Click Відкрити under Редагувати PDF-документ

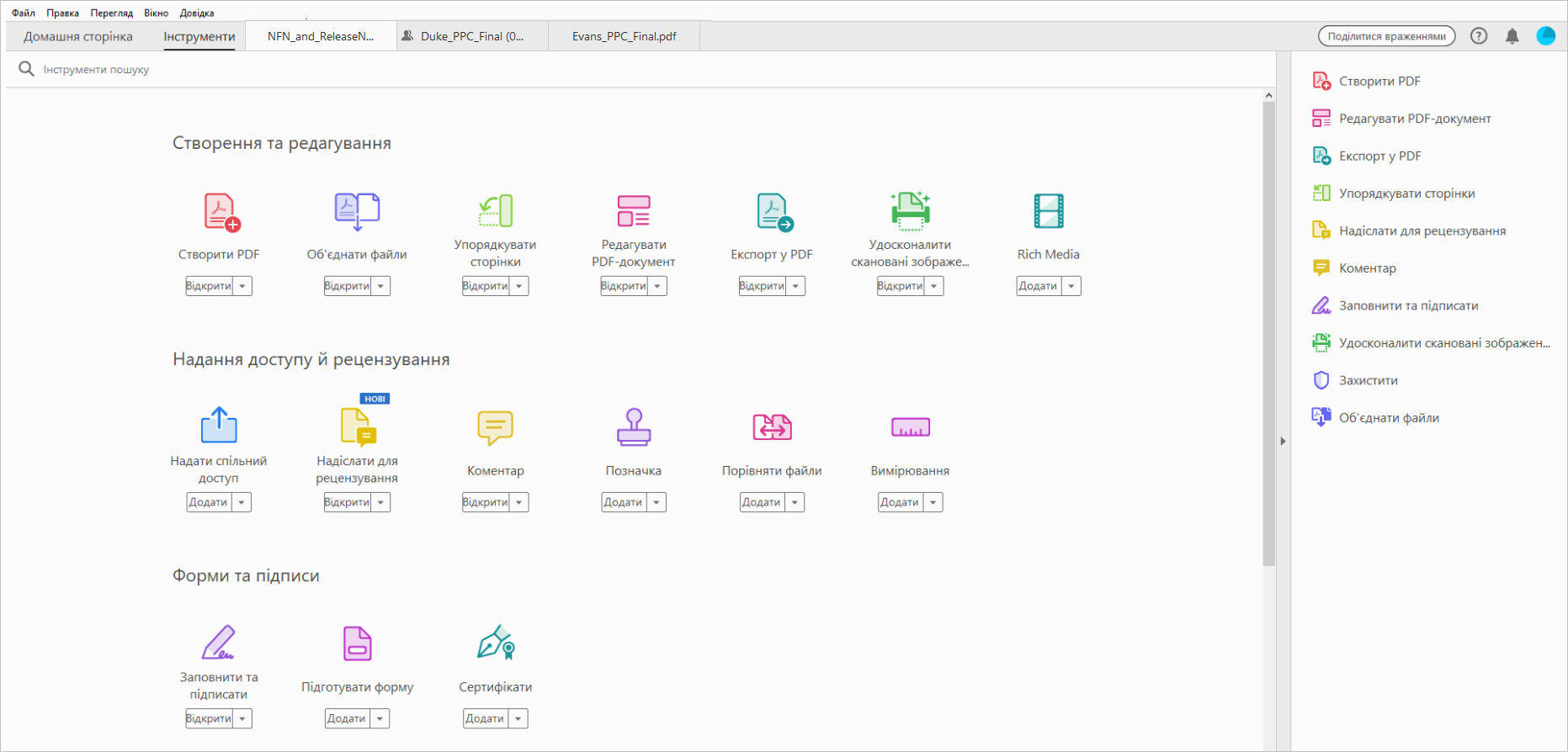[x=624, y=286]
